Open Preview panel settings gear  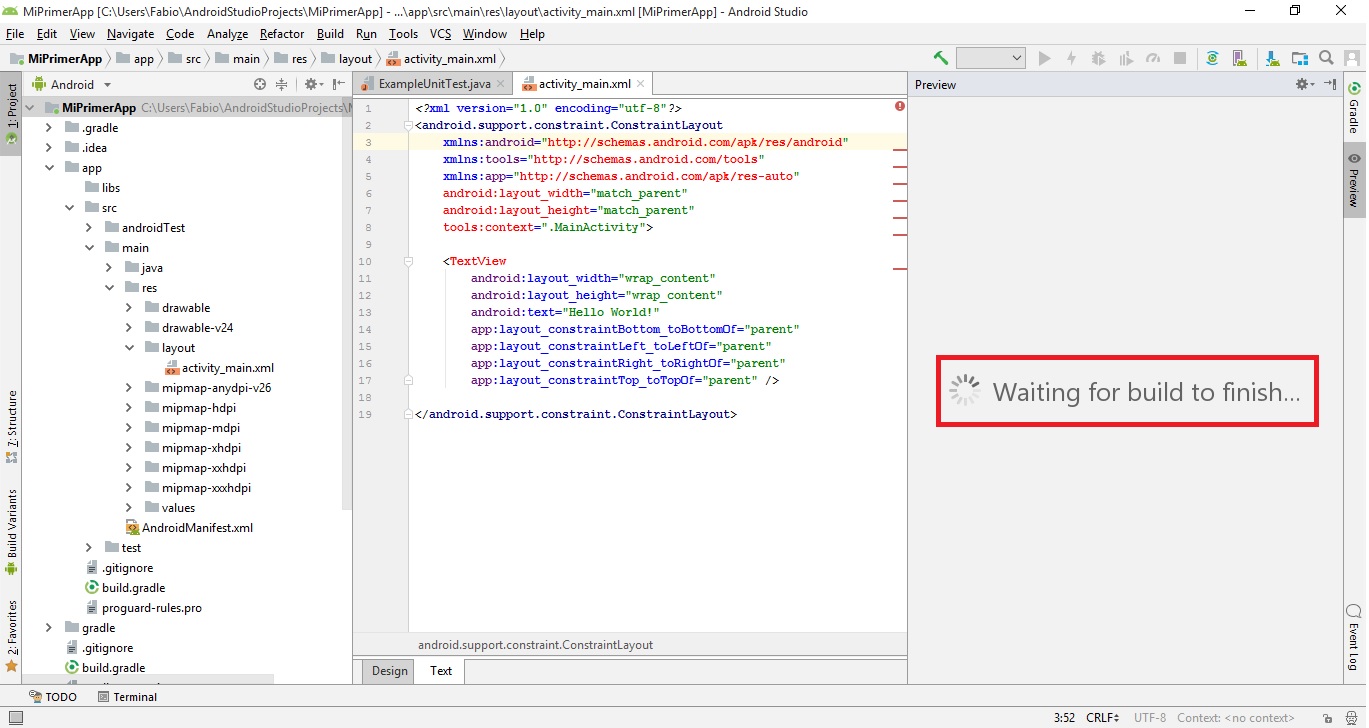coord(1304,85)
